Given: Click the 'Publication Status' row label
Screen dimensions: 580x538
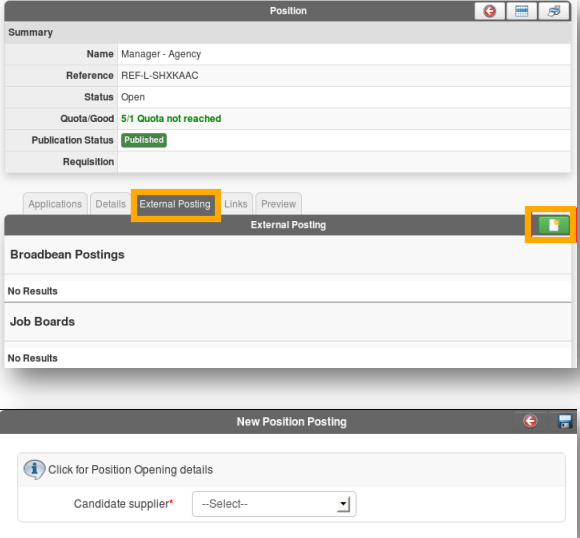Looking at the screenshot, I should point(72,140).
